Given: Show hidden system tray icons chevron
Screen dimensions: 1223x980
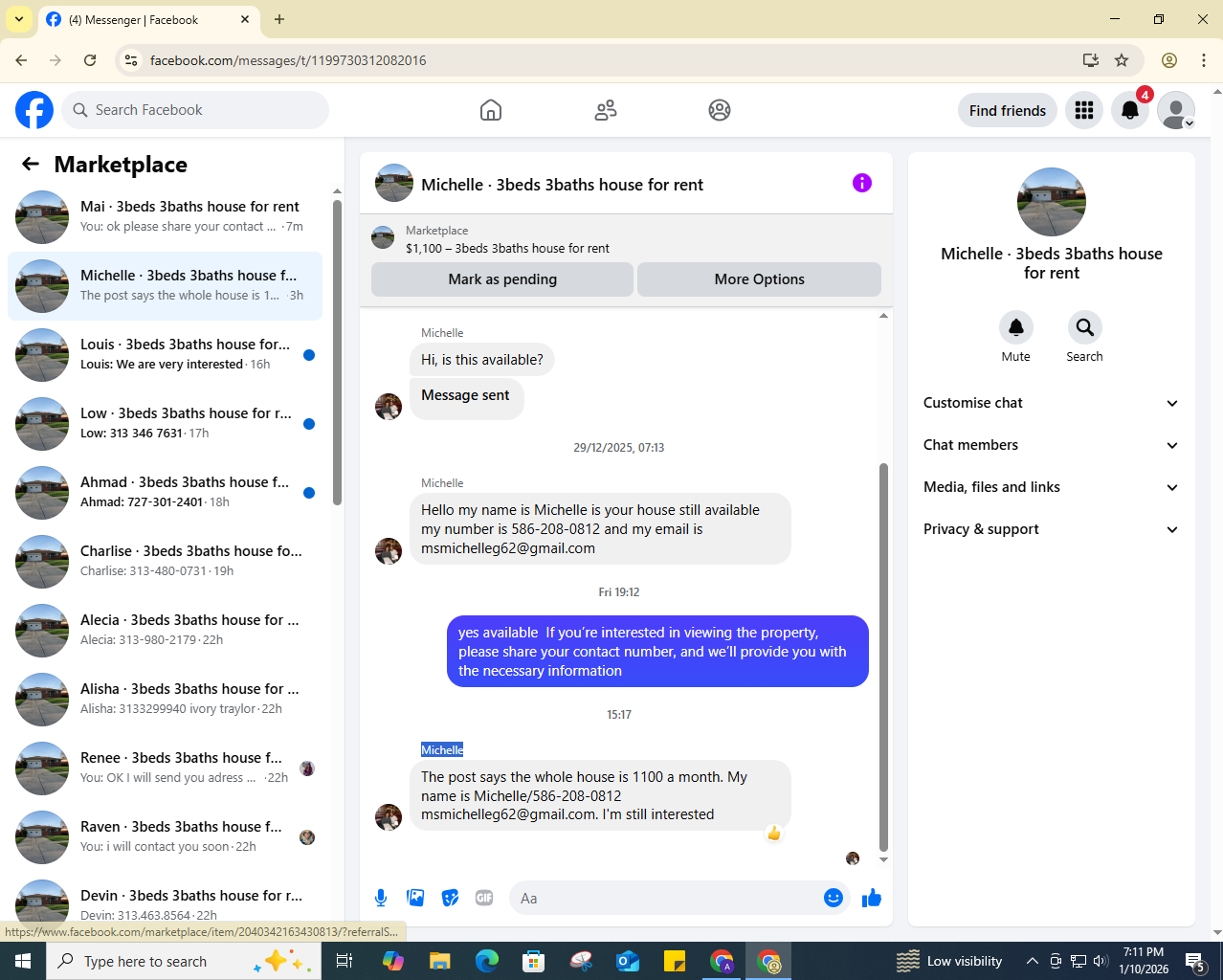Looking at the screenshot, I should pos(1033,961).
